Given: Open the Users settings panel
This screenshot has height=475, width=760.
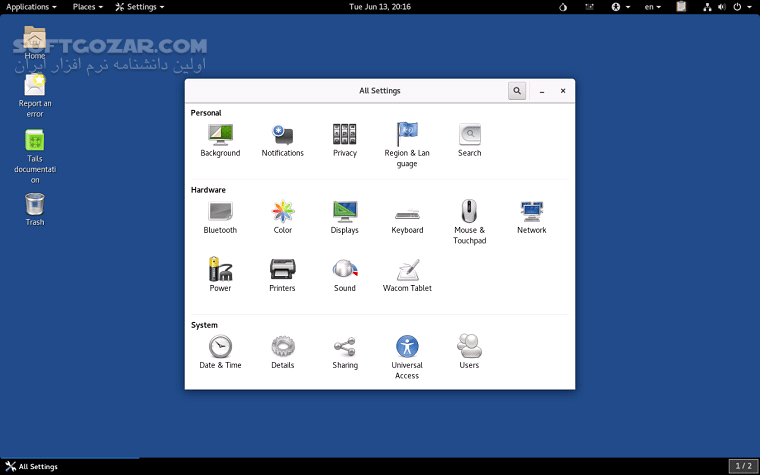Looking at the screenshot, I should 469,349.
